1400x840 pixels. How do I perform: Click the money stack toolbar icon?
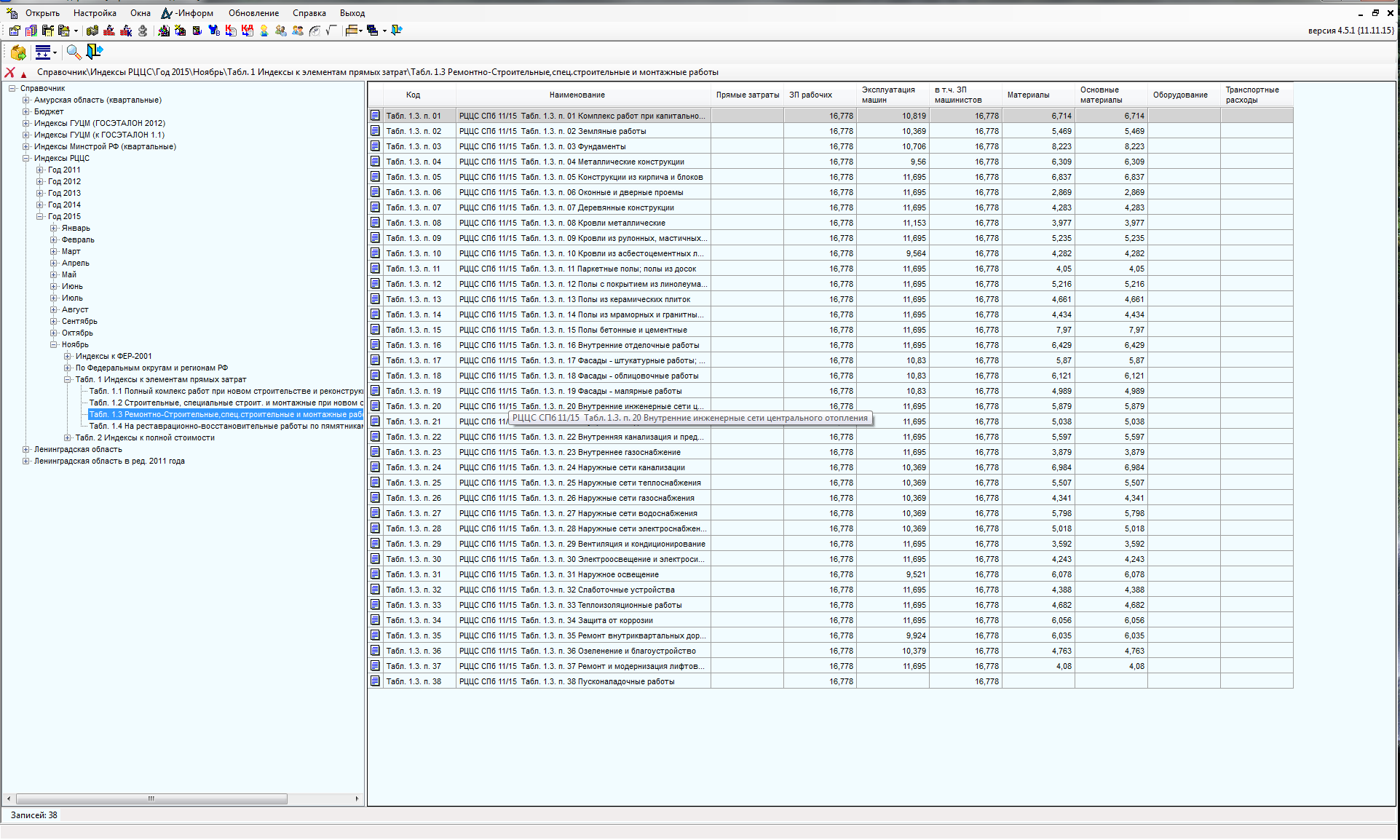(92, 31)
